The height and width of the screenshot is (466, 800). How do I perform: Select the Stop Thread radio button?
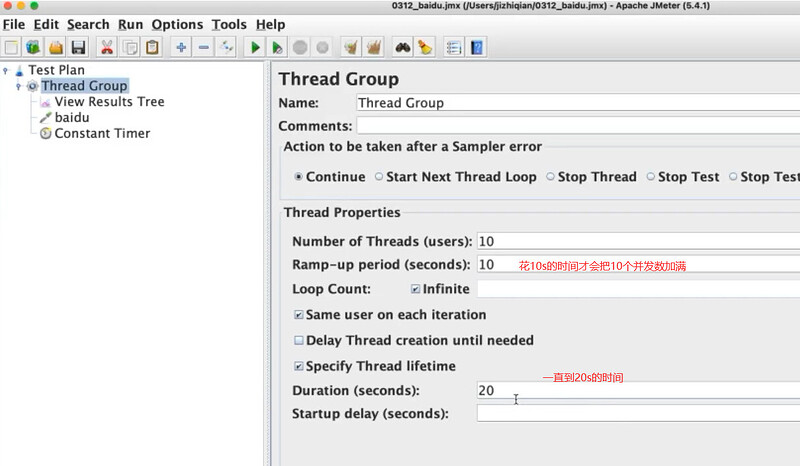550,177
